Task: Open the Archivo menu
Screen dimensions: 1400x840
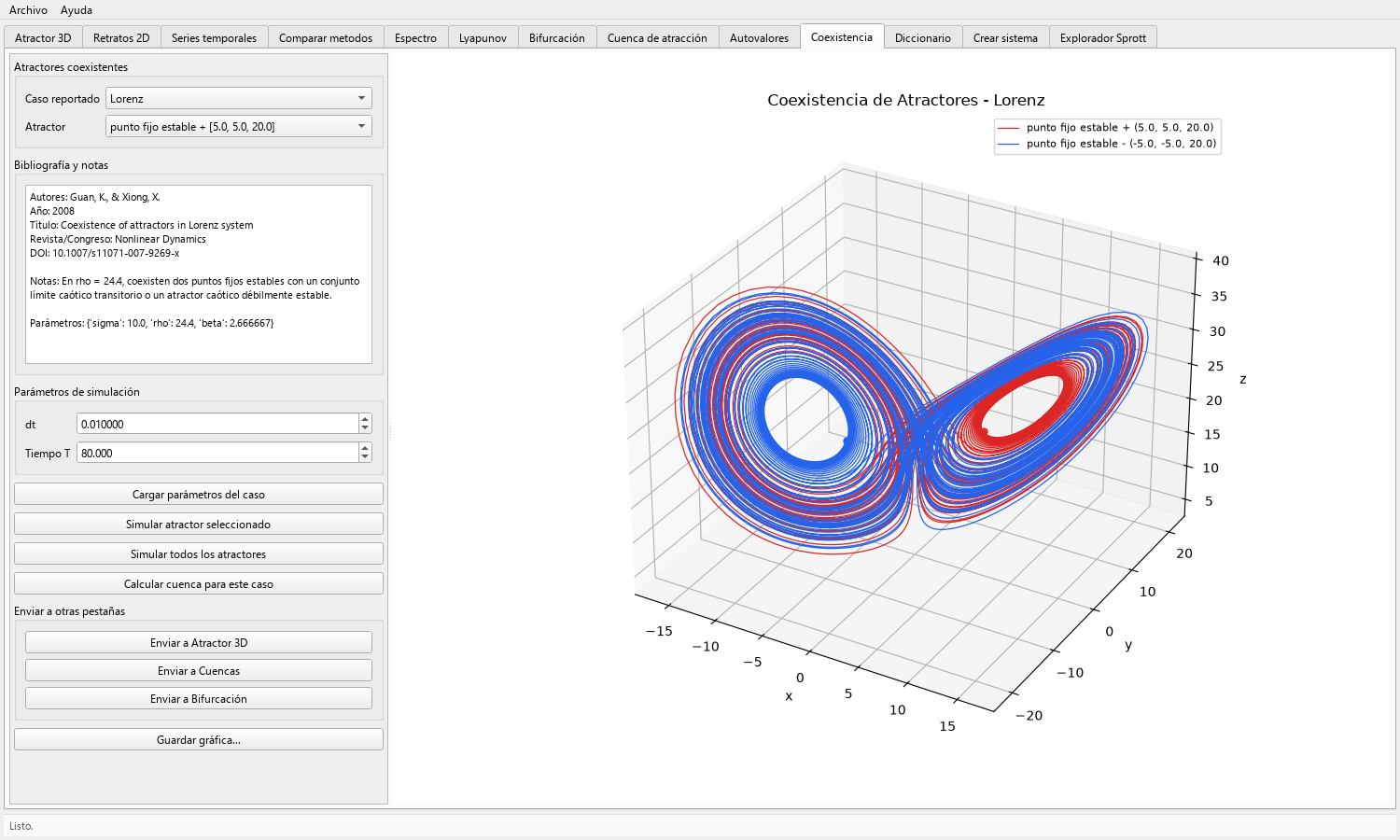Action: (x=28, y=10)
